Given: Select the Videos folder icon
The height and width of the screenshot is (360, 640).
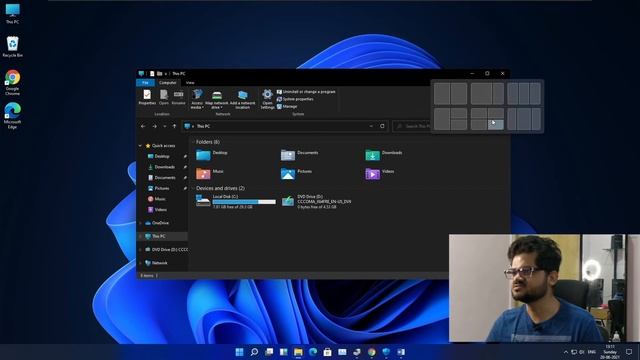Looking at the screenshot, I should tap(372, 173).
